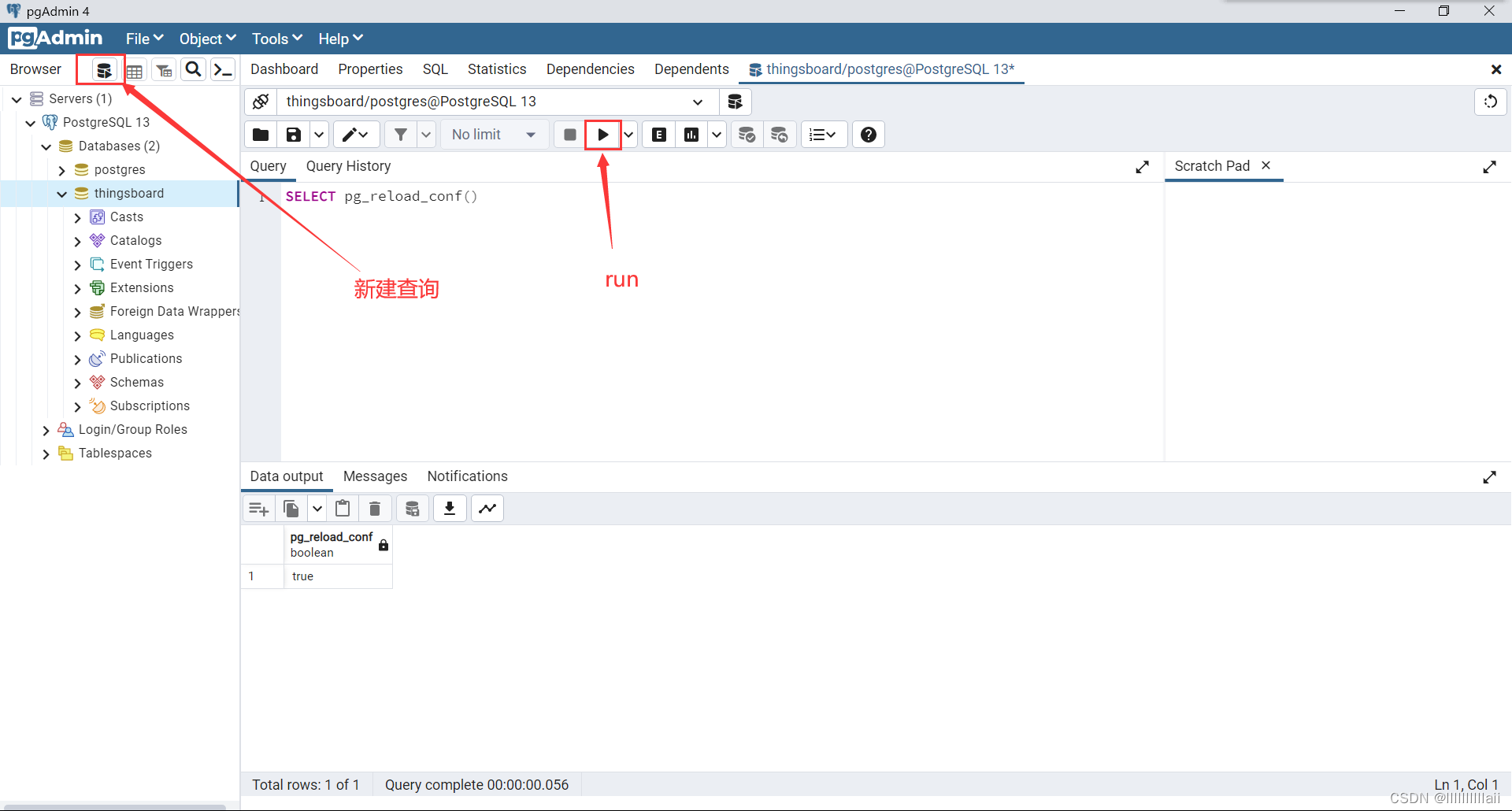Viewport: 1512px width, 811px height.
Task: Open the Explain Analyze options dropdown arrow
Action: (x=717, y=135)
